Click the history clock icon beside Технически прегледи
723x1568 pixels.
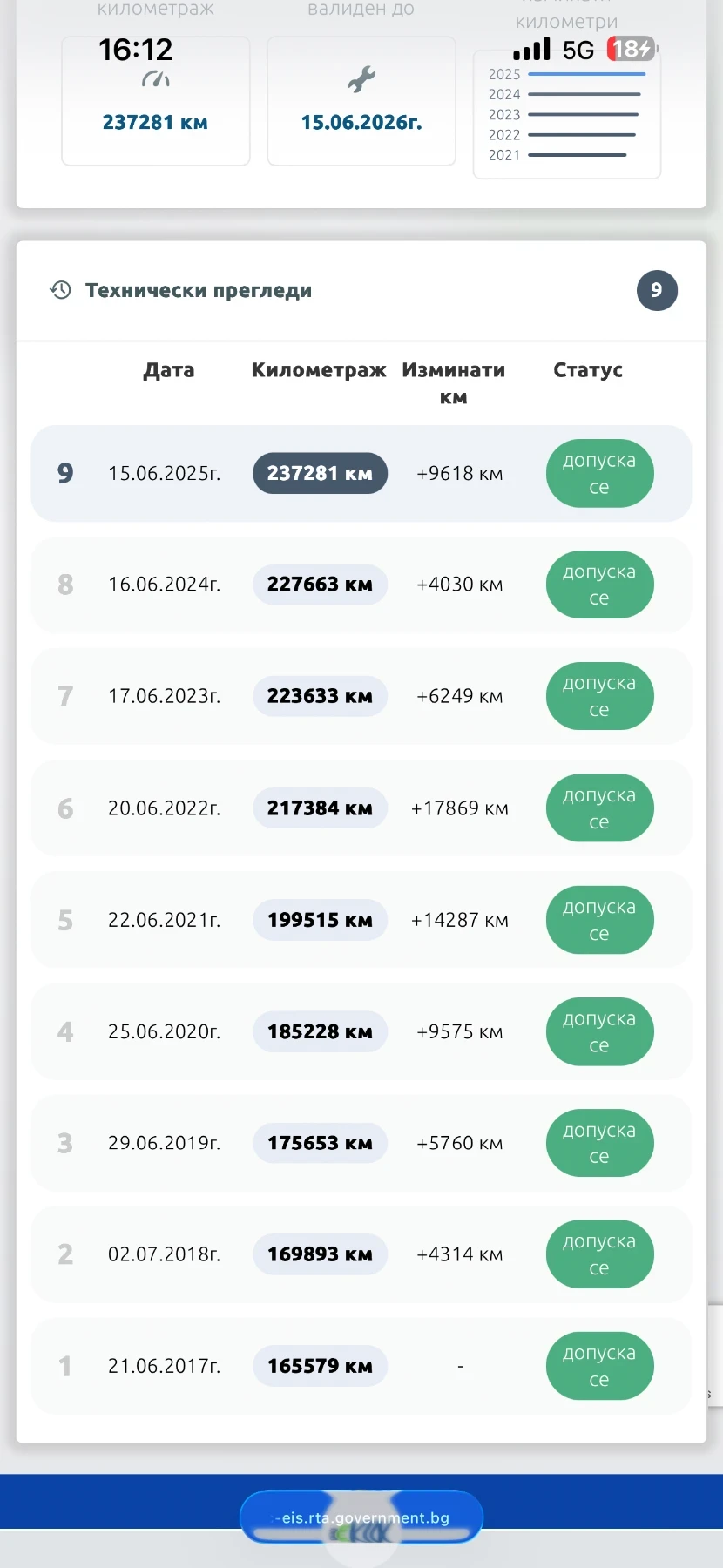pyautogui.click(x=60, y=290)
